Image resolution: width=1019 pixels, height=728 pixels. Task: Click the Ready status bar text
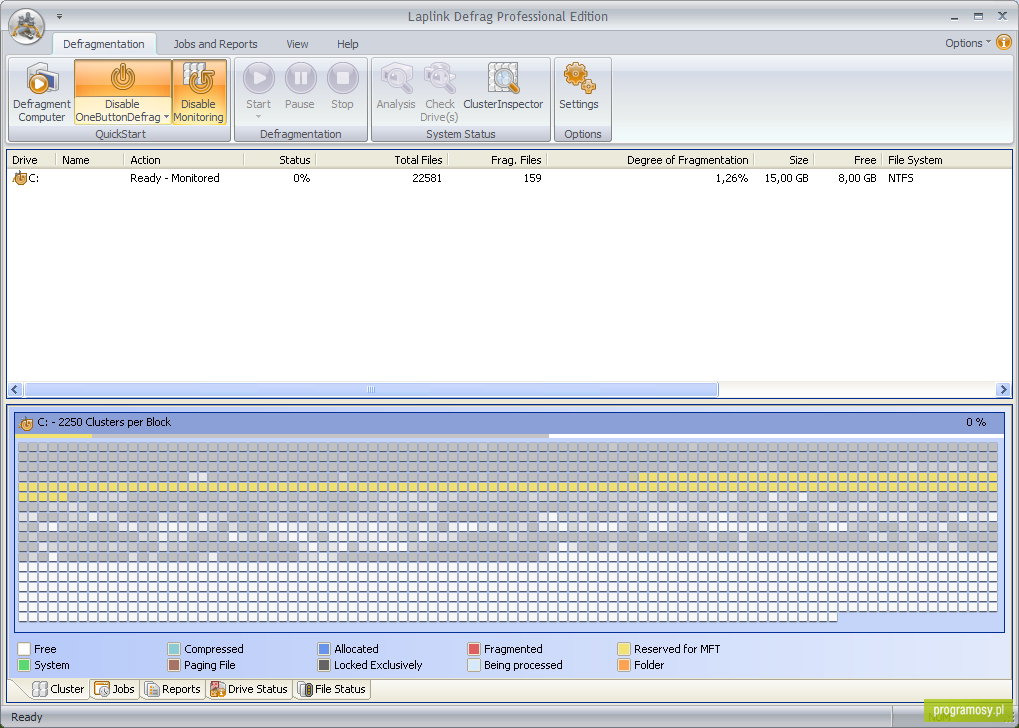click(27, 717)
